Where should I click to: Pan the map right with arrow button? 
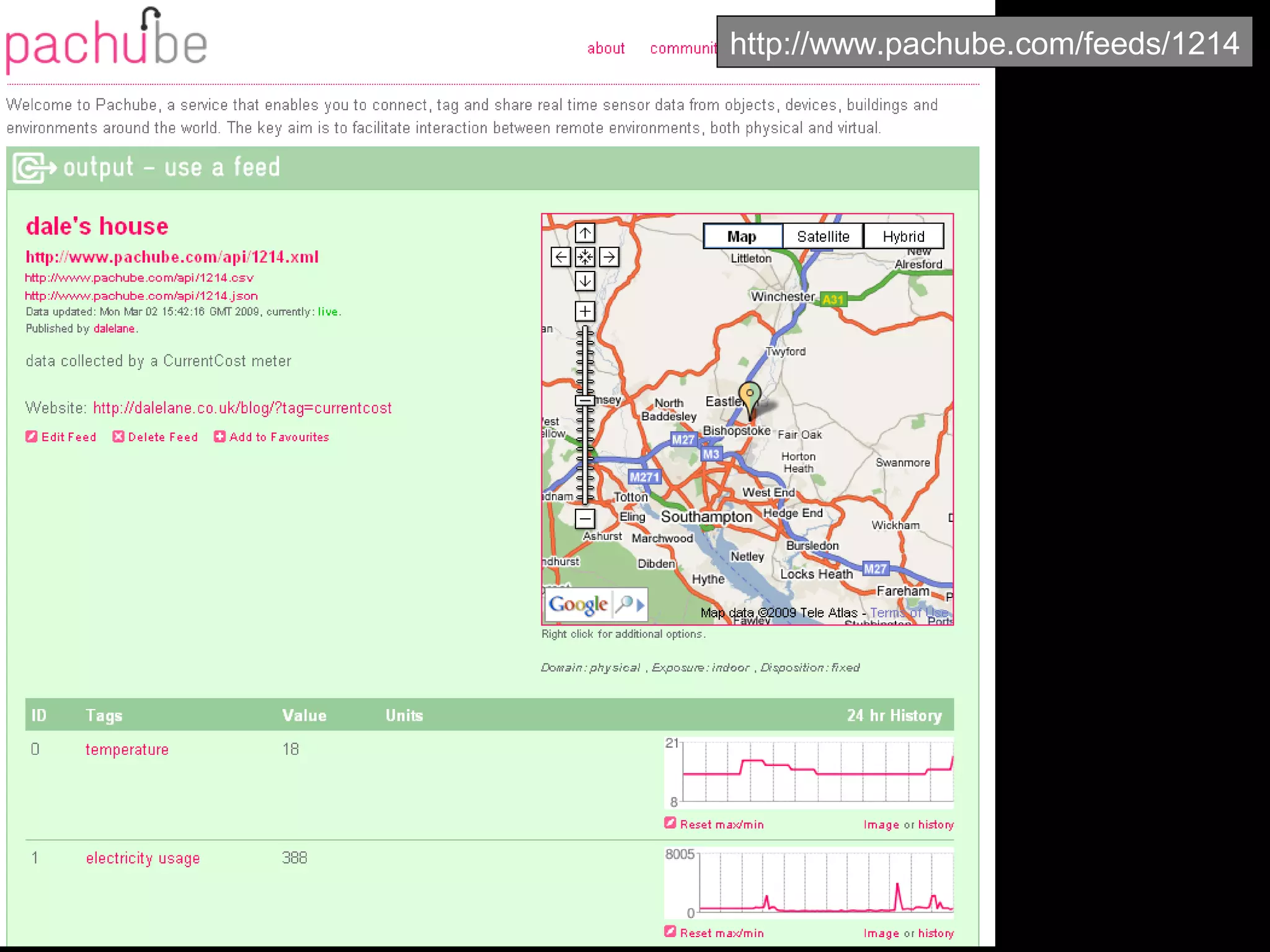609,257
